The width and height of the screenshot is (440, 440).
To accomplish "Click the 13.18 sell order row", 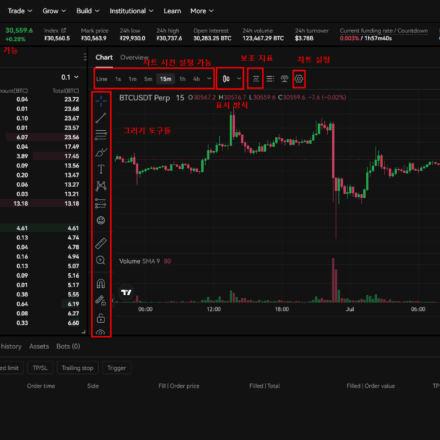I will (x=40, y=203).
